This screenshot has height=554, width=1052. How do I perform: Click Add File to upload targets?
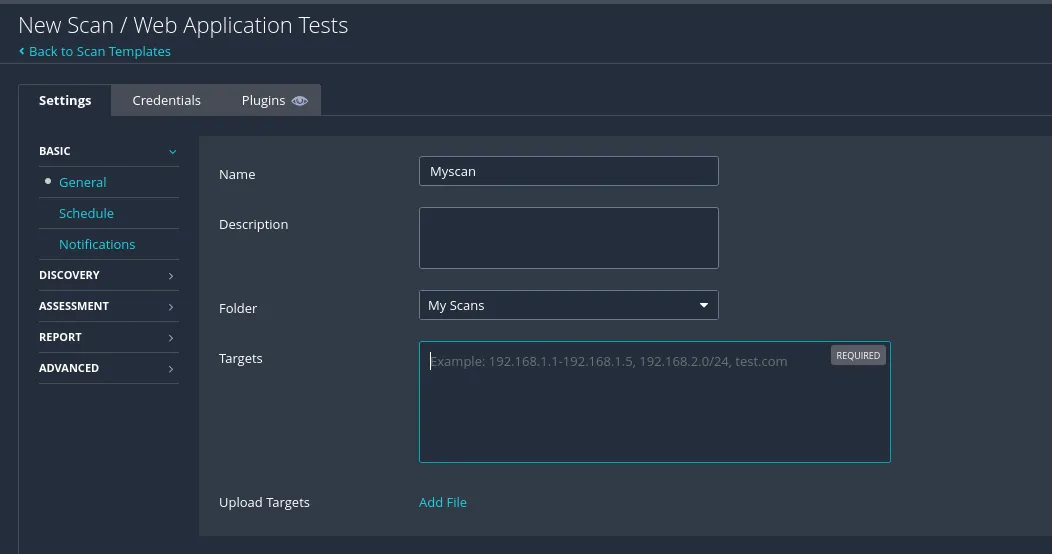click(x=442, y=502)
